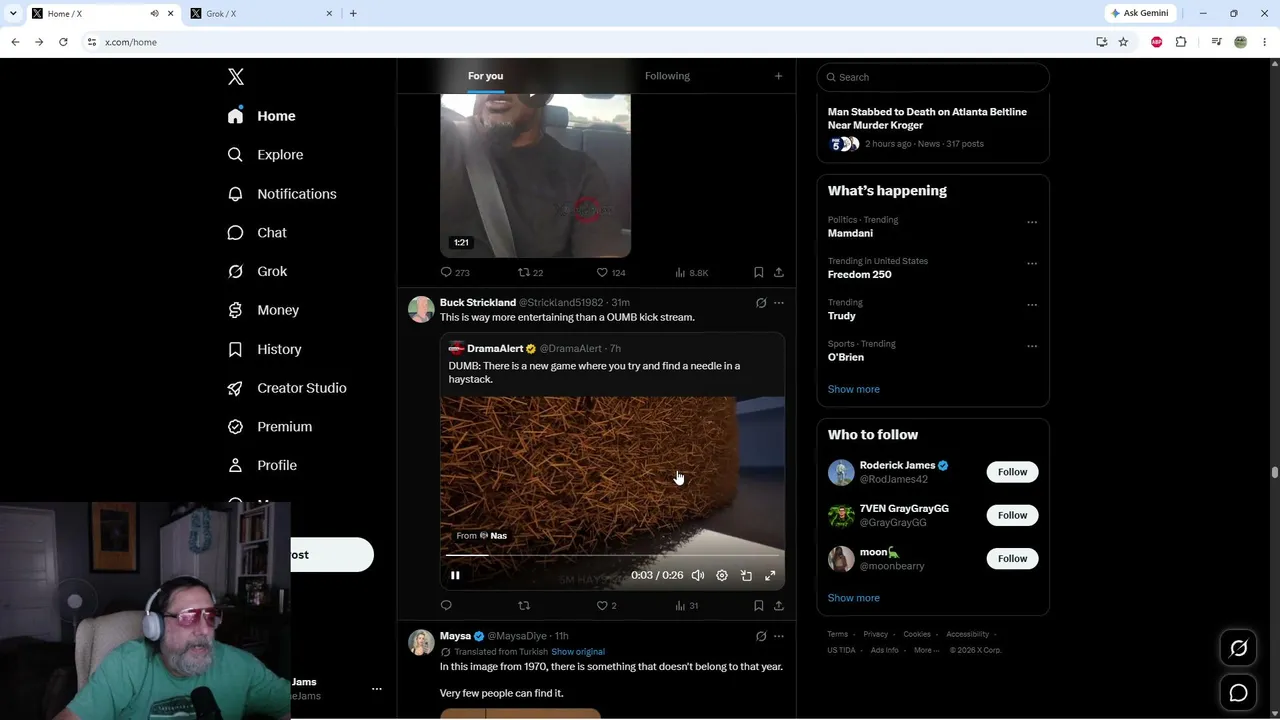This screenshot has width=1280, height=720.
Task: Bookmark Buck Strickland's post
Action: tap(759, 605)
